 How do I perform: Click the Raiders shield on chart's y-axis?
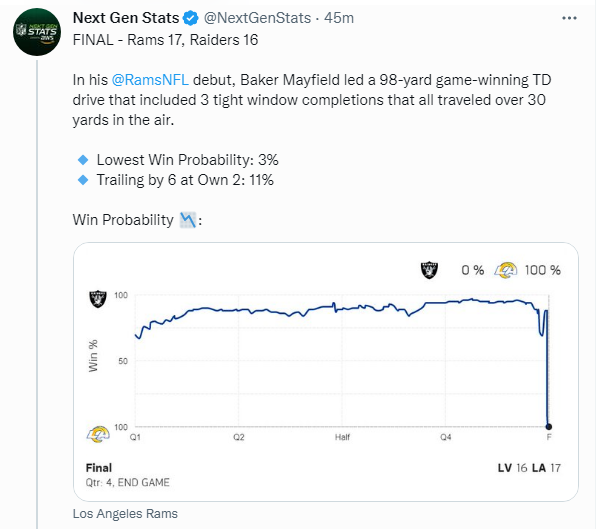(97, 297)
